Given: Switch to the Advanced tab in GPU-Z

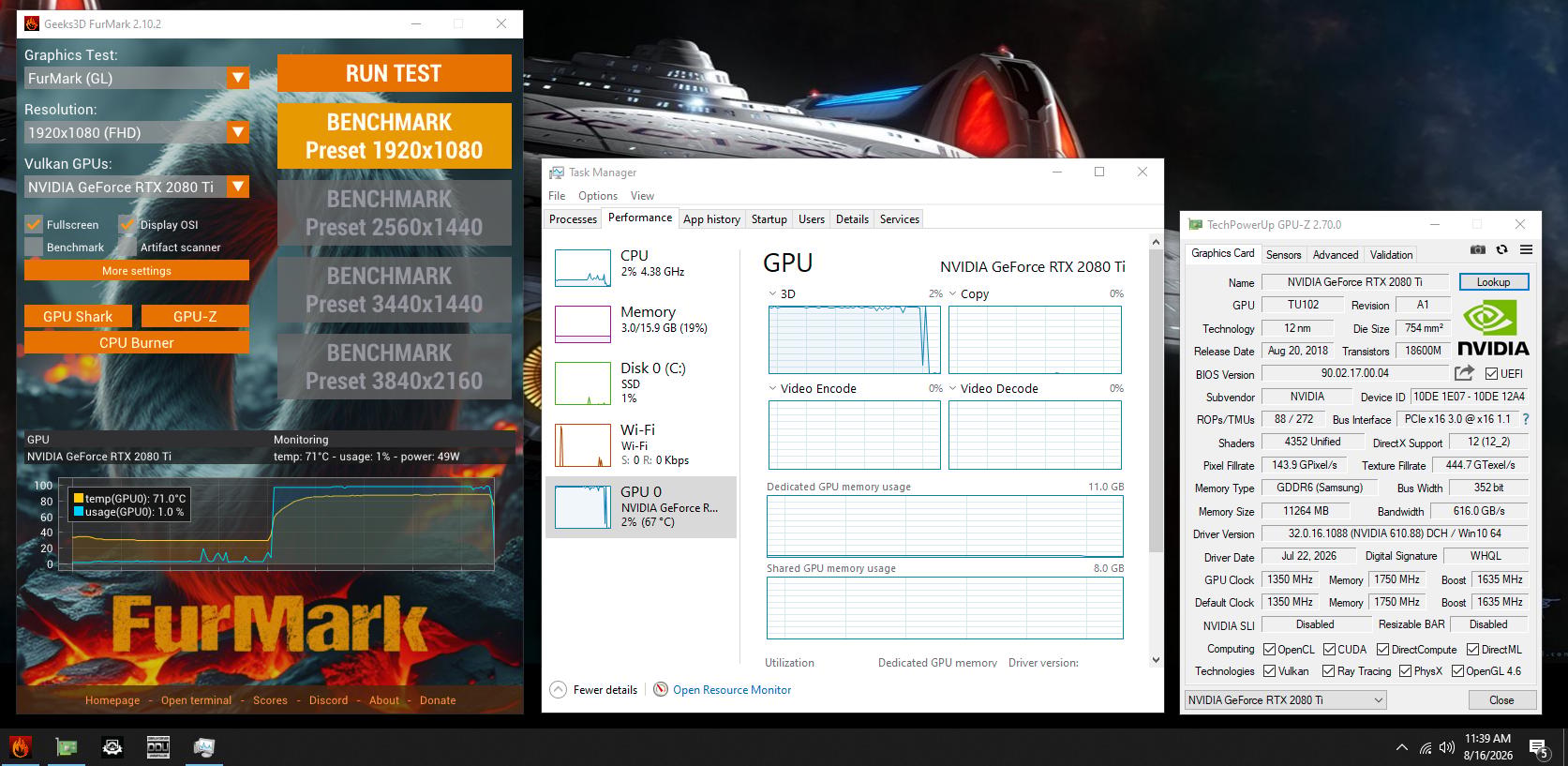Looking at the screenshot, I should [x=1336, y=254].
